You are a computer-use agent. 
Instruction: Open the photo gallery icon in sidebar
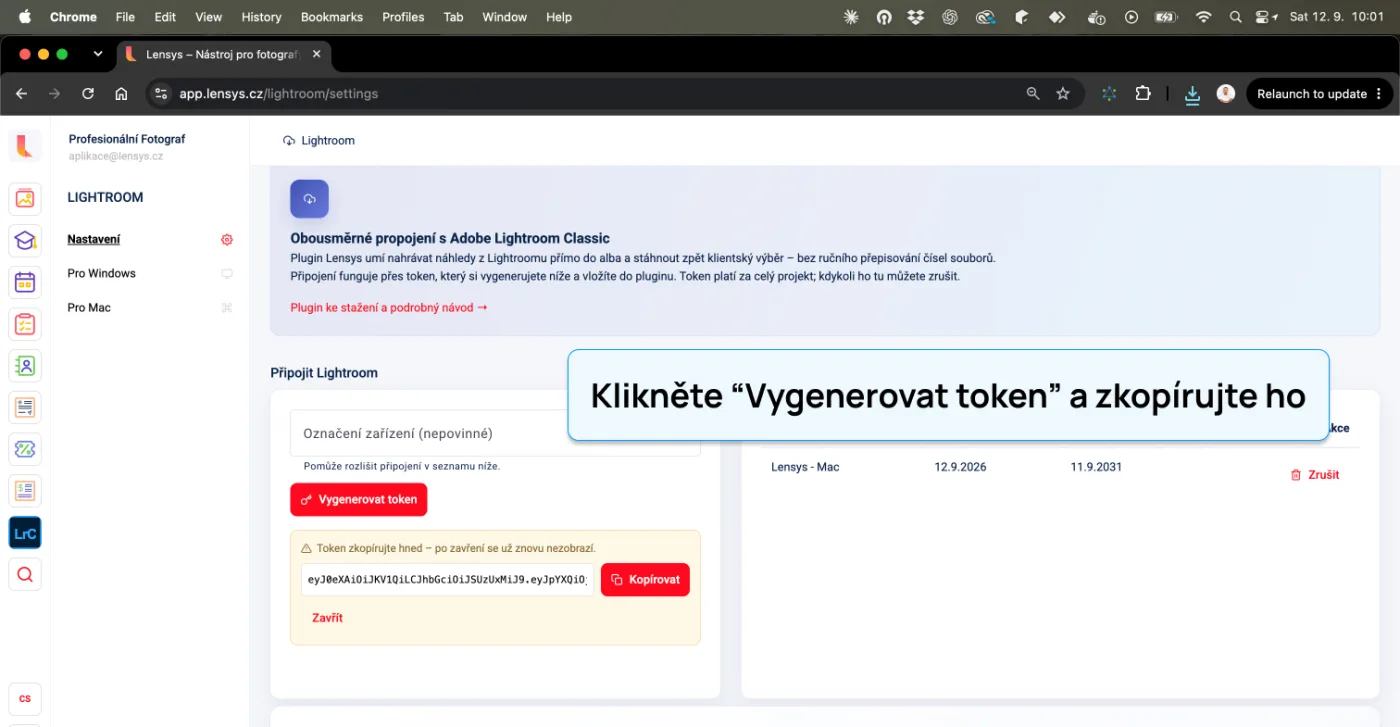point(25,198)
